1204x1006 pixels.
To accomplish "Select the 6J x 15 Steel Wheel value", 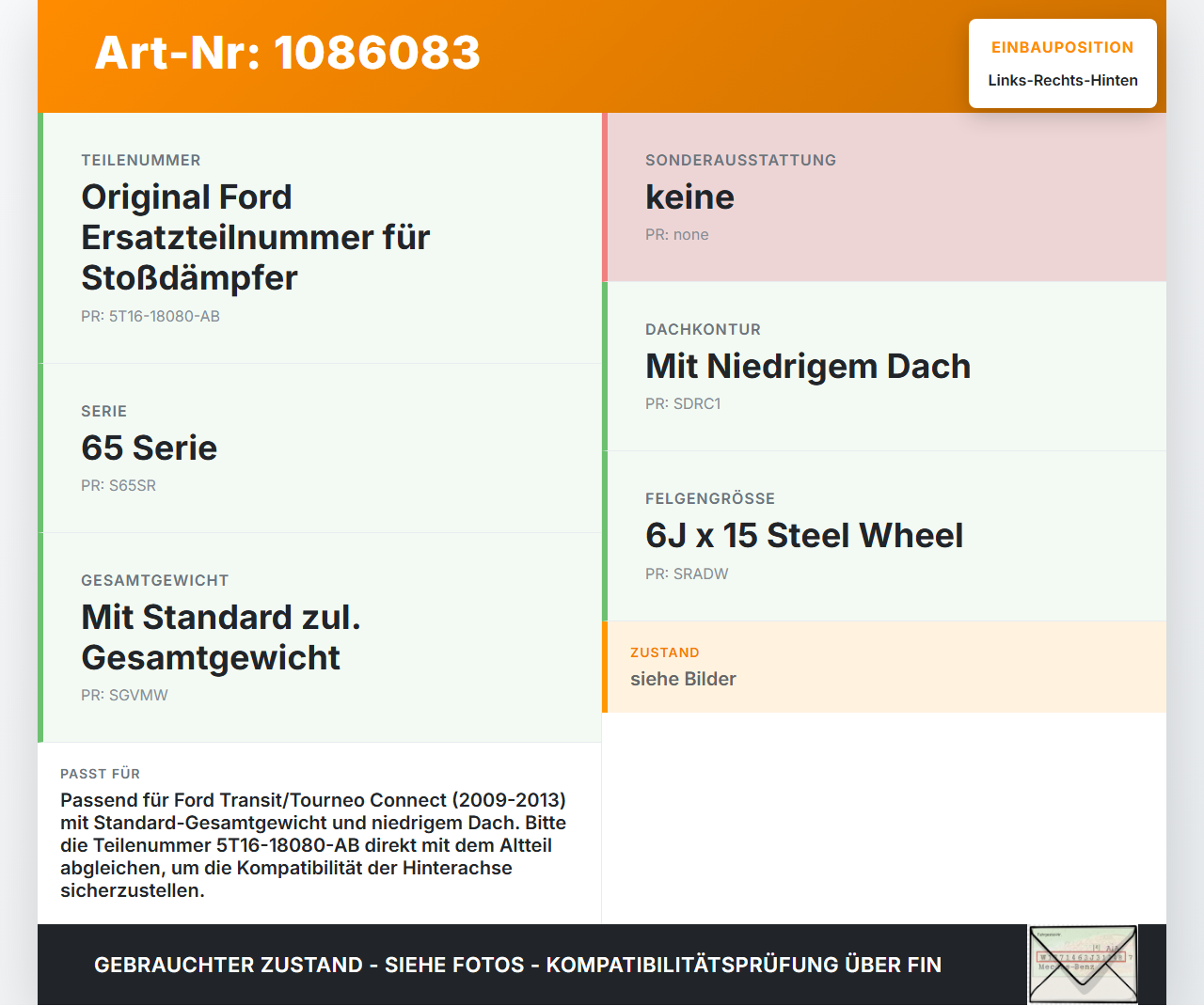I will click(x=804, y=535).
